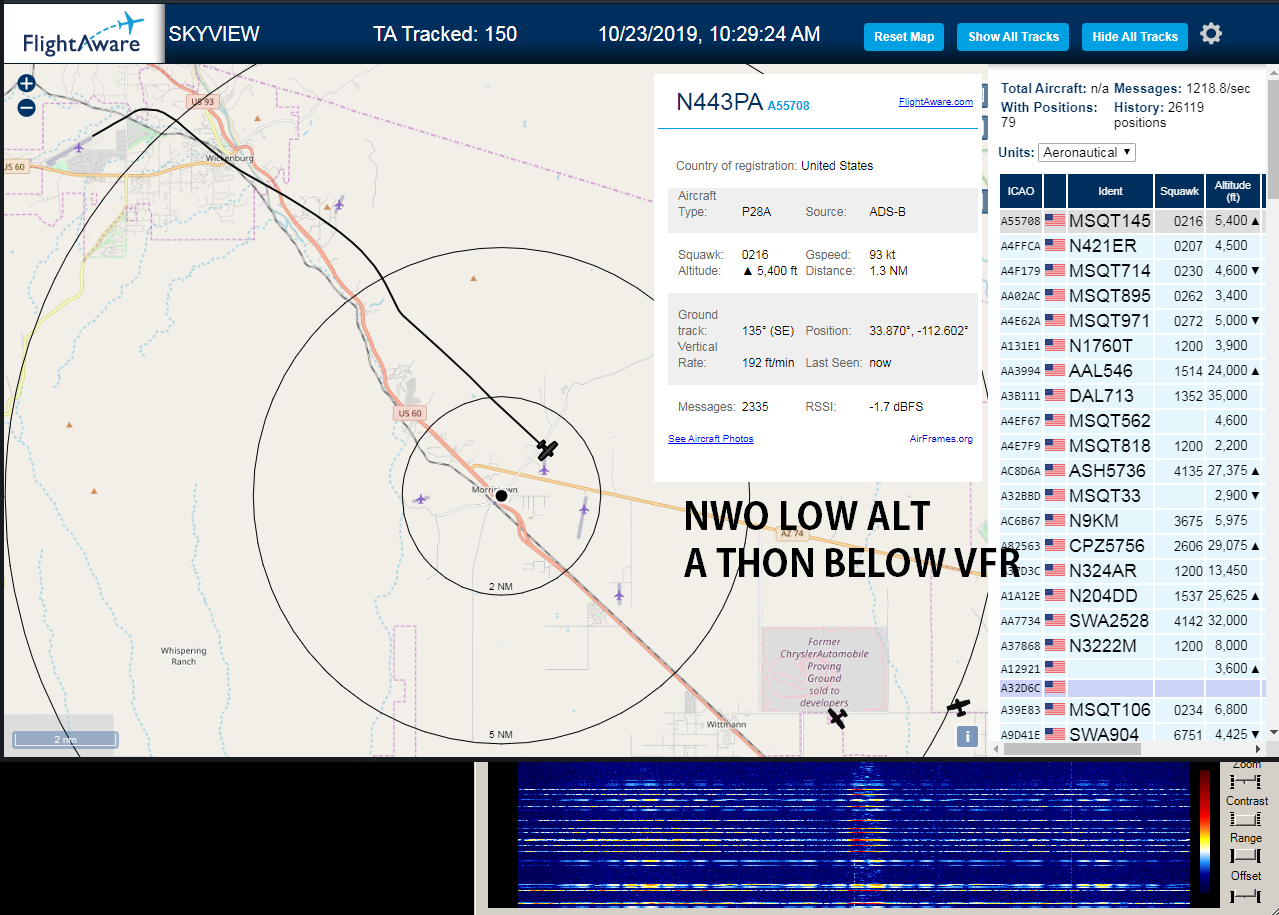This screenshot has height=915, width=1279.
Task: Select the MSQT562 aircraft row
Action: point(1132,420)
